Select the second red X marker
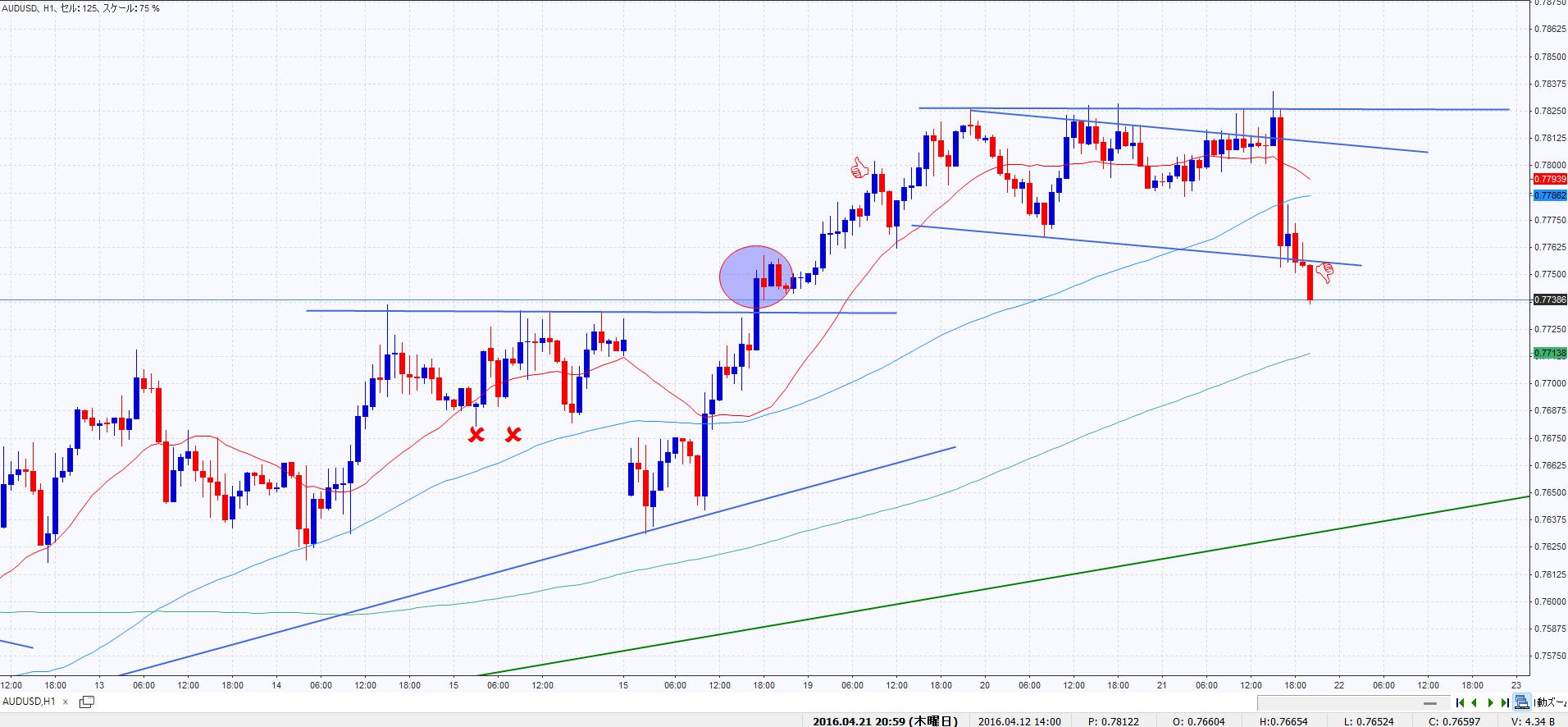Image resolution: width=1568 pixels, height=727 pixels. [513, 434]
